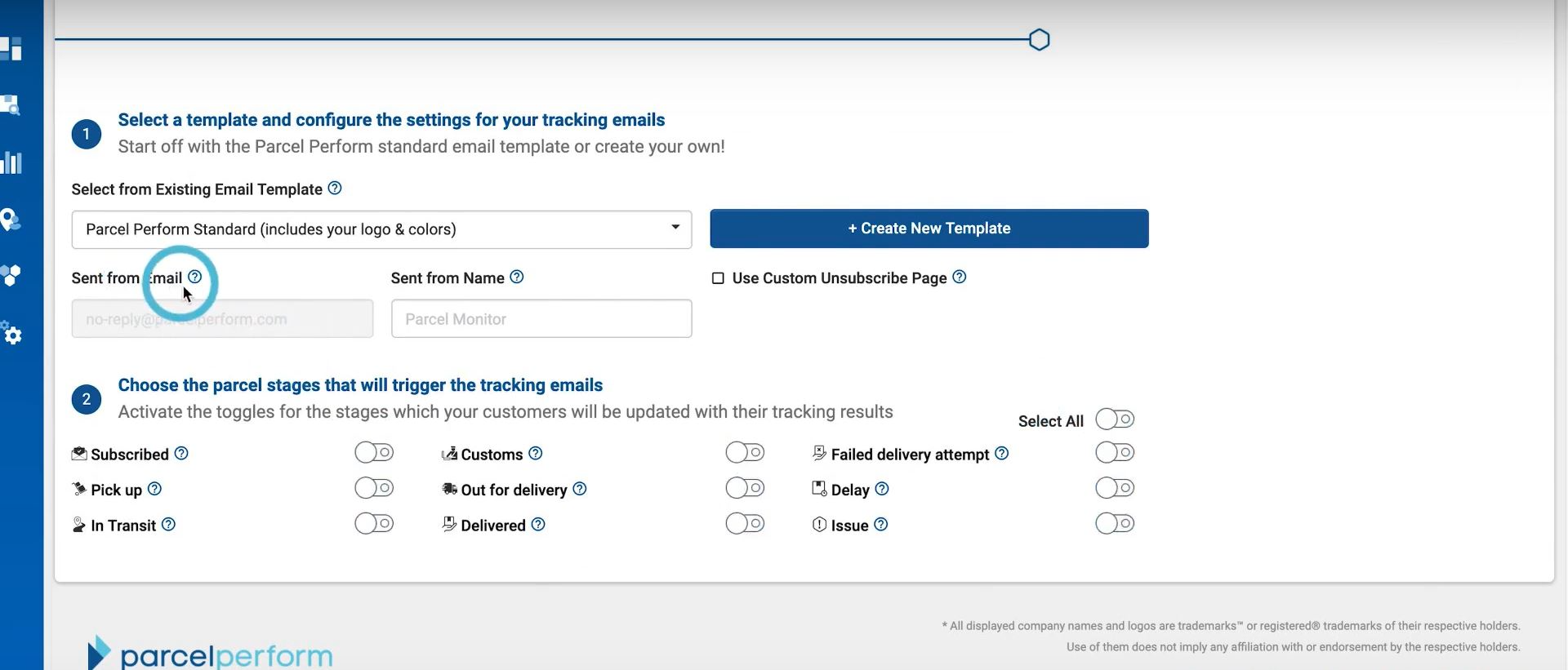
Task: Click help icon for Custom Unsubscribe Page
Action: point(960,277)
